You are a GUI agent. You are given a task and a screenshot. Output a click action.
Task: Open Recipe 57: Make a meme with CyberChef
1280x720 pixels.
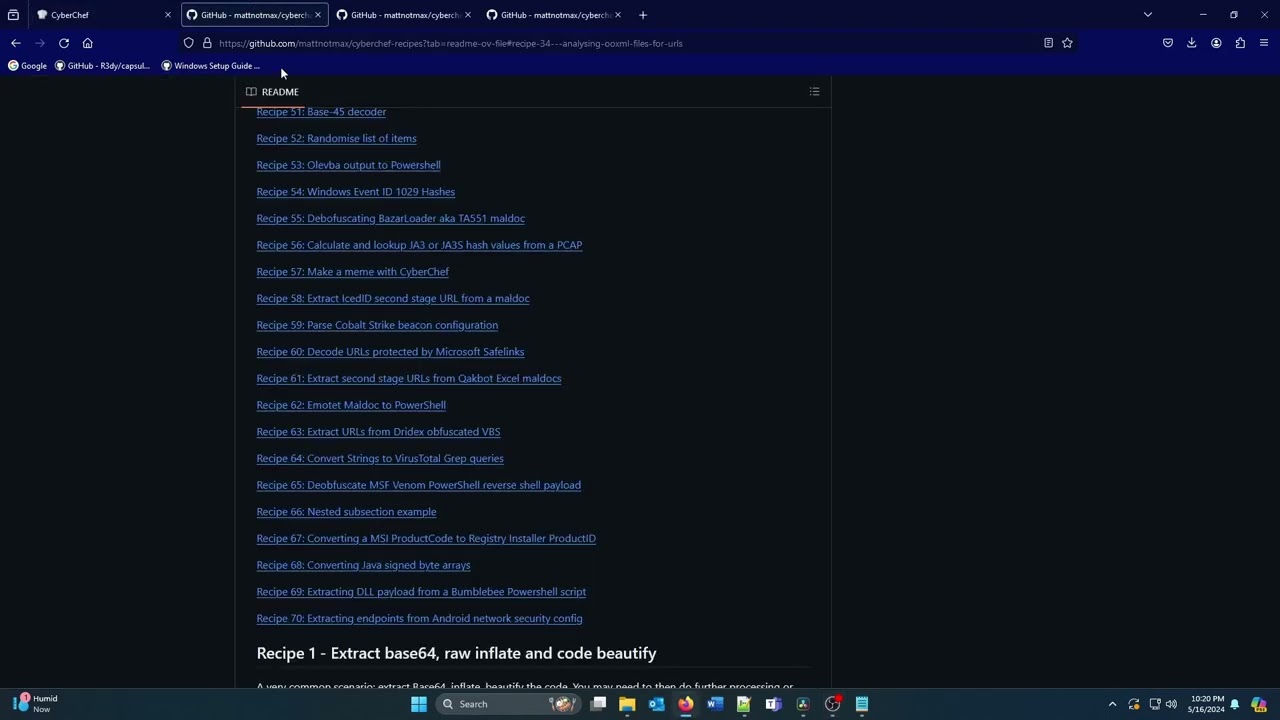352,272
